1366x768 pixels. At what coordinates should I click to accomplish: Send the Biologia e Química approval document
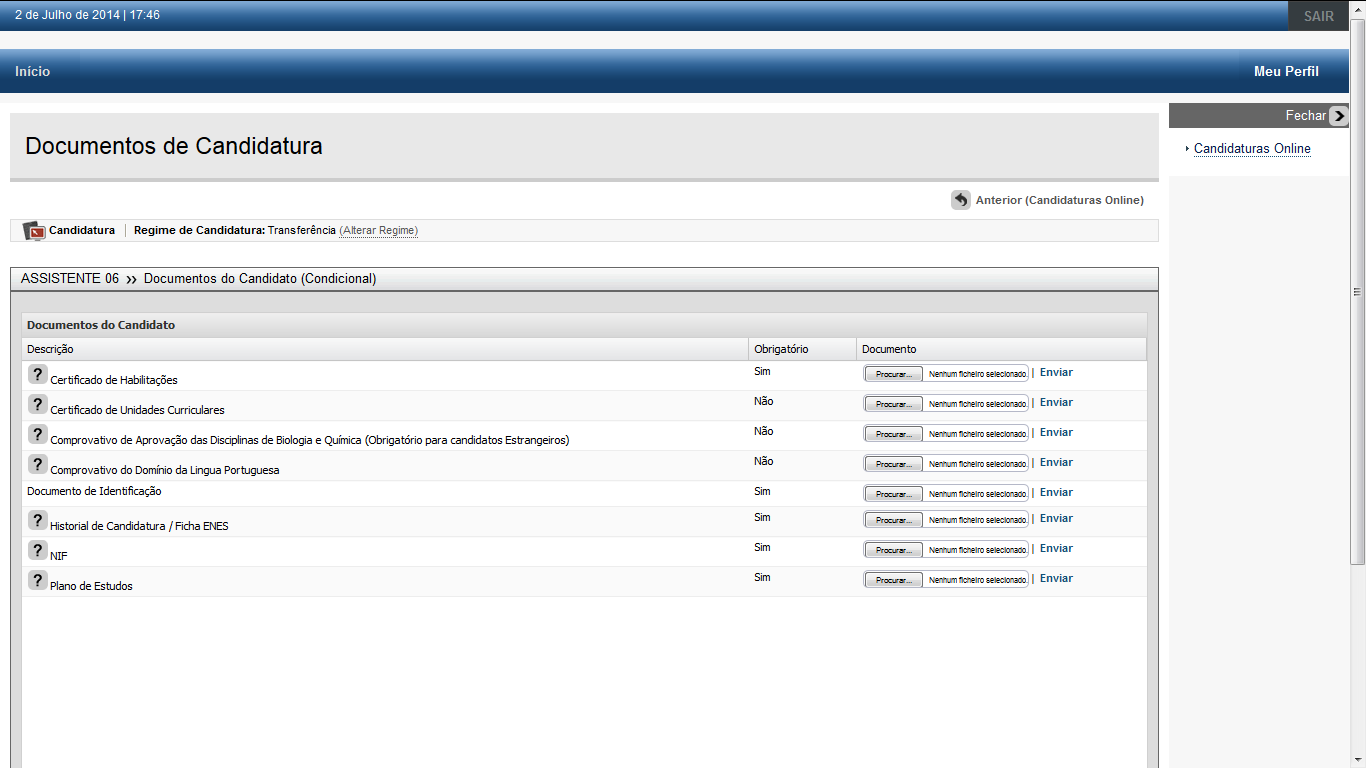tap(1056, 432)
